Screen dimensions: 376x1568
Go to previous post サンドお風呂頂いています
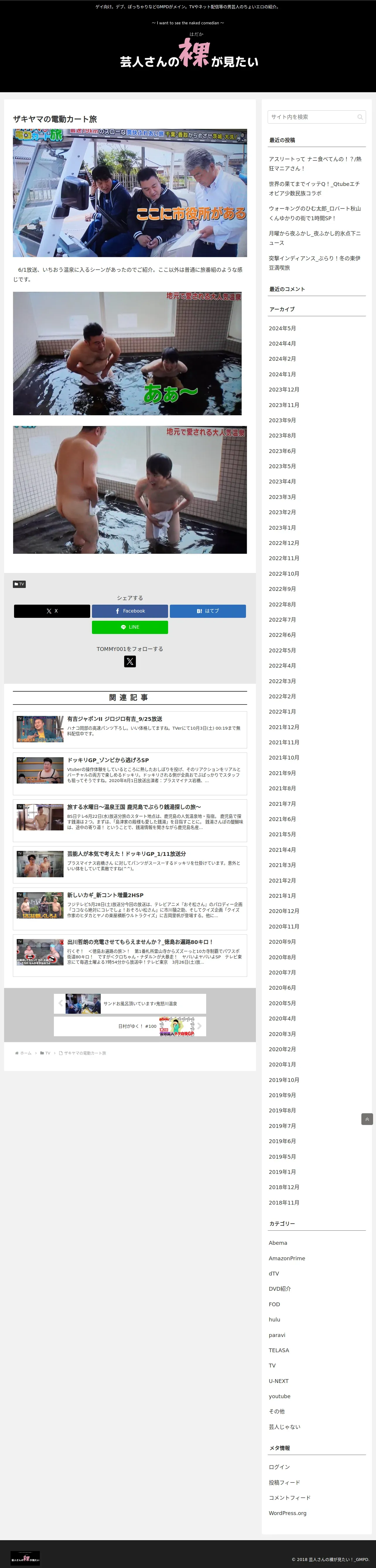[130, 1004]
